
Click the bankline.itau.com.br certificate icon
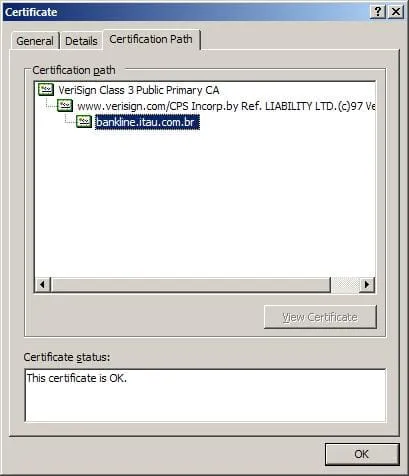[x=84, y=122]
